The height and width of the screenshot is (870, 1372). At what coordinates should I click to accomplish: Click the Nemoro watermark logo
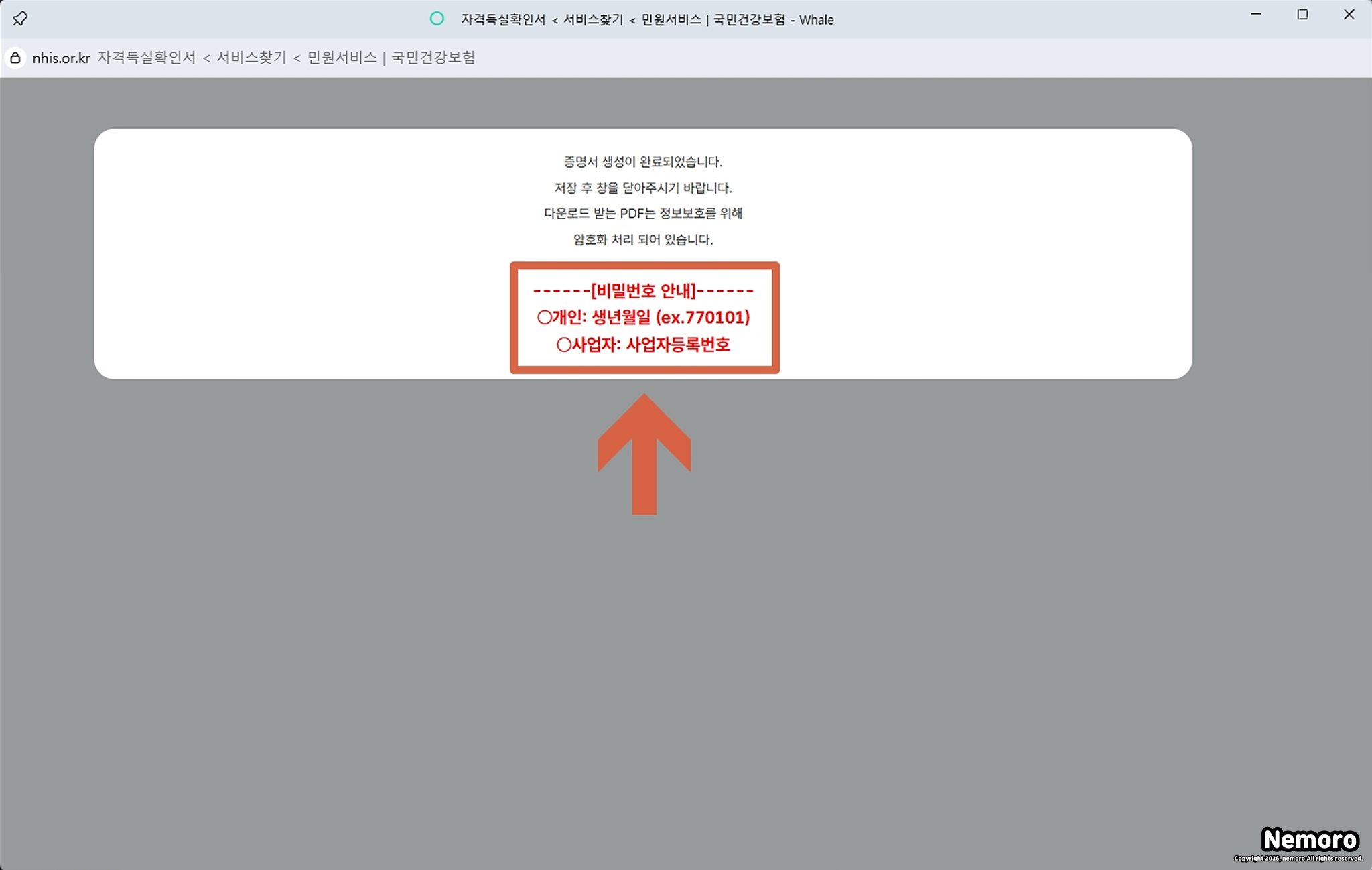pyautogui.click(x=1310, y=839)
